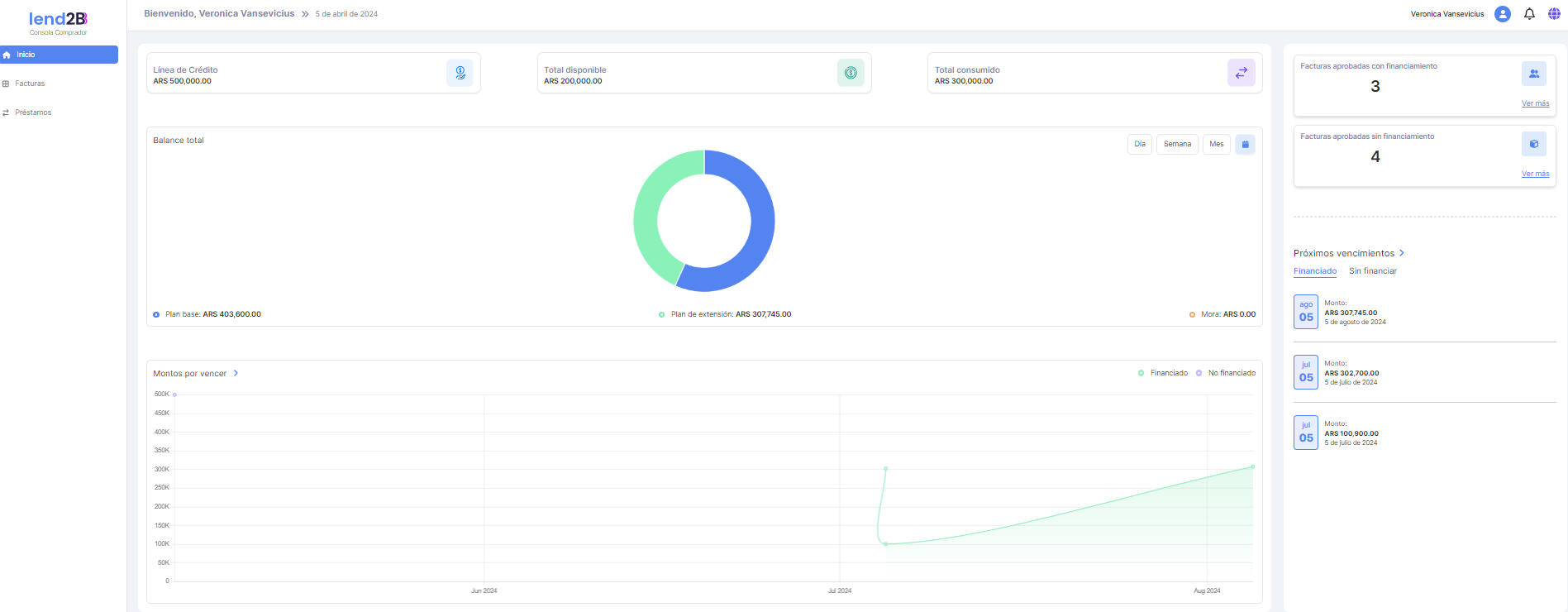Expand Próximos vencimientos with chevron
The image size is (1568, 612).
point(1402,253)
